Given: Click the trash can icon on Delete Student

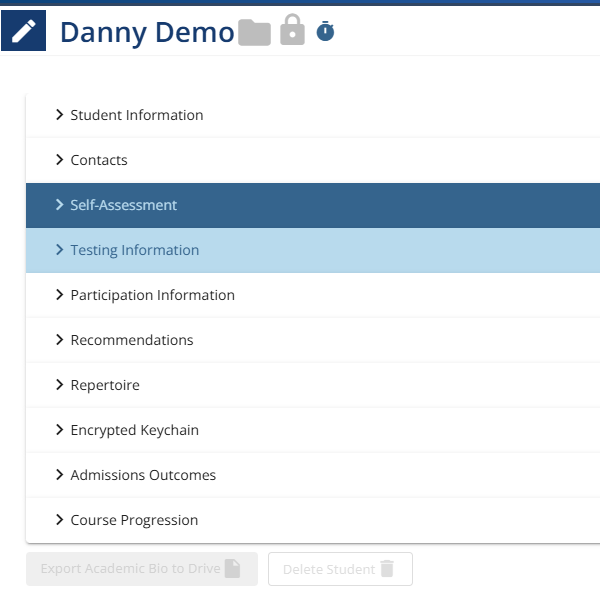Looking at the screenshot, I should click(387, 569).
